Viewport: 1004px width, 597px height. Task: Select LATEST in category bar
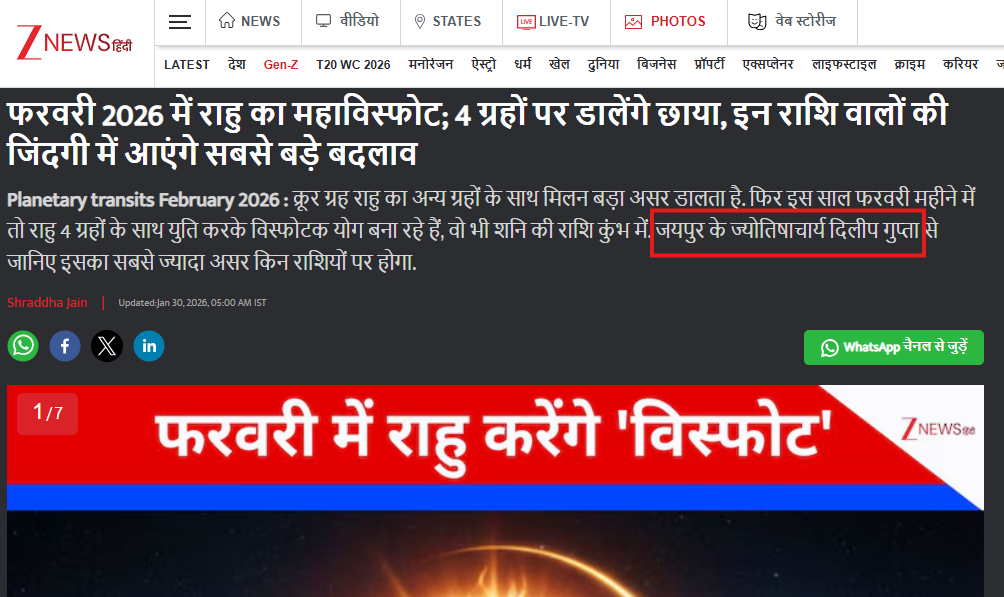(x=186, y=65)
